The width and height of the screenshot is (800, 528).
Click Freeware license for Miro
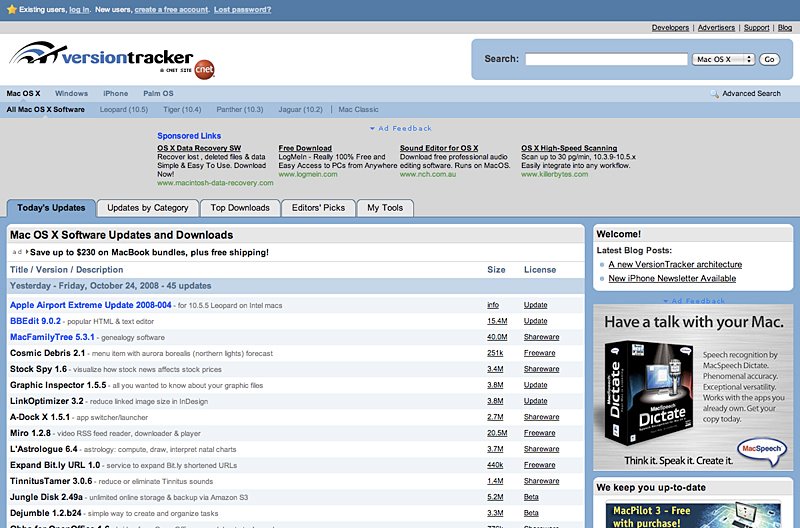pyautogui.click(x=539, y=433)
